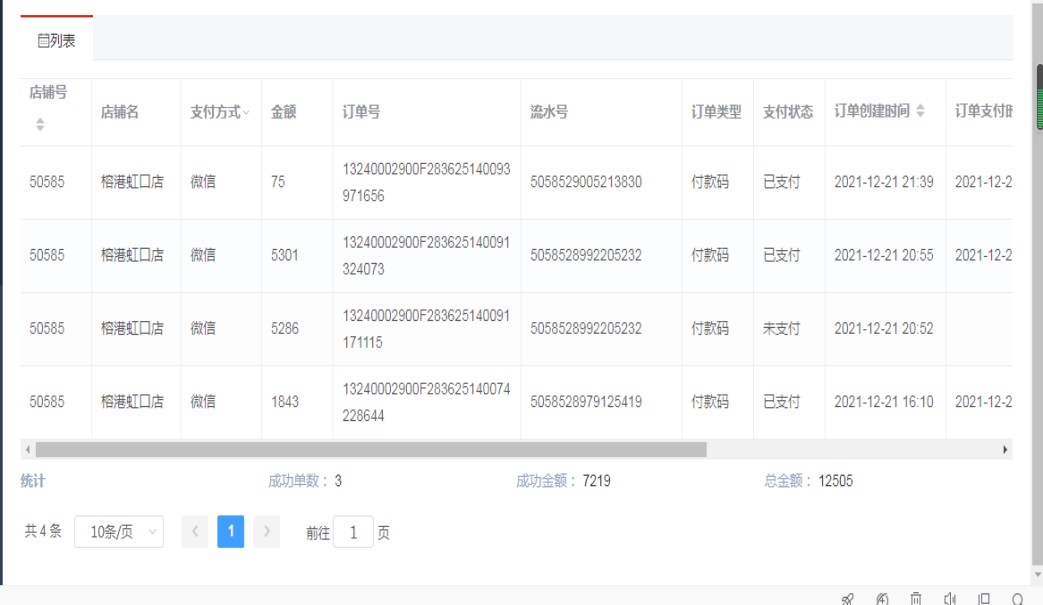
Task: Open the 10条/页 page size dropdown
Action: point(118,532)
